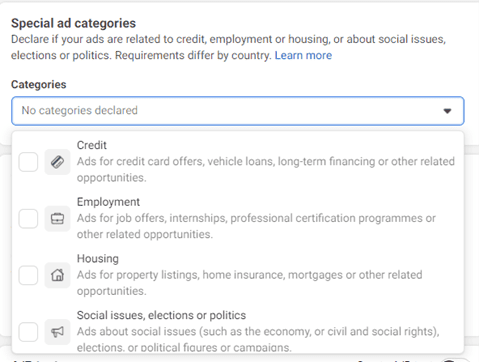
Task: Click the job offers, internships description text
Action: 256,226
